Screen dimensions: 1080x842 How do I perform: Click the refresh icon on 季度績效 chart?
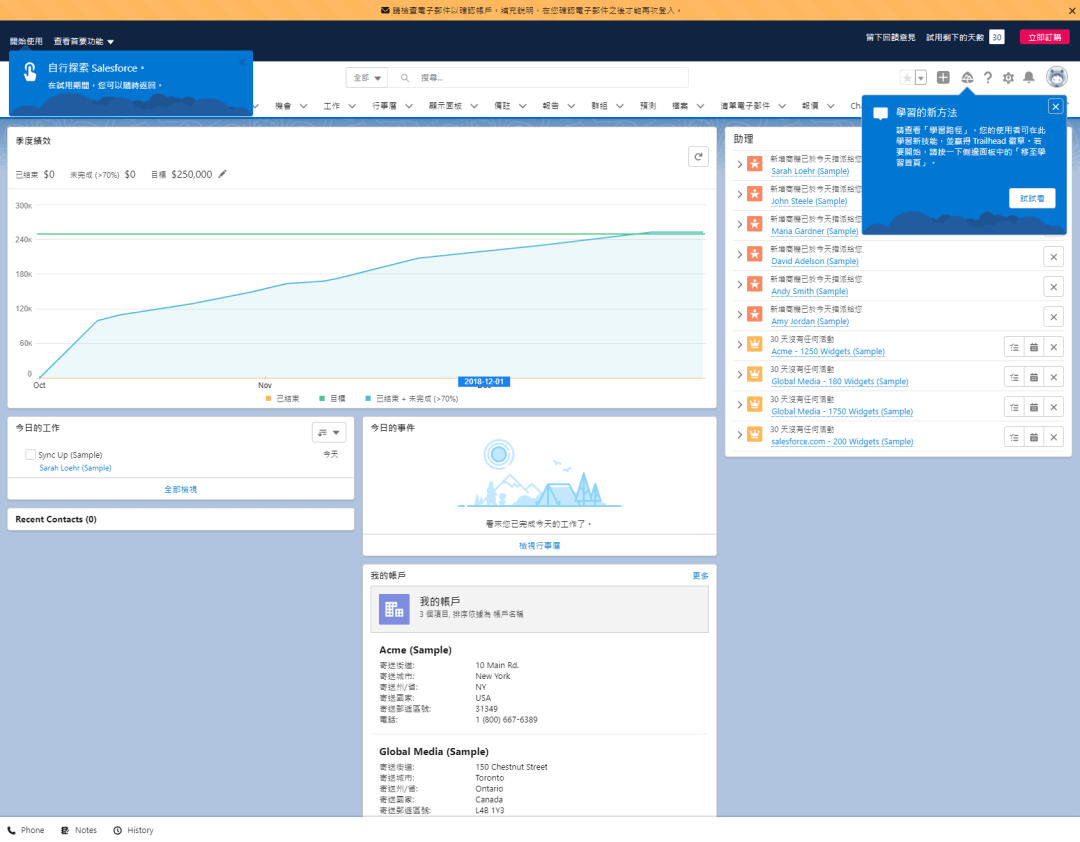click(x=698, y=156)
